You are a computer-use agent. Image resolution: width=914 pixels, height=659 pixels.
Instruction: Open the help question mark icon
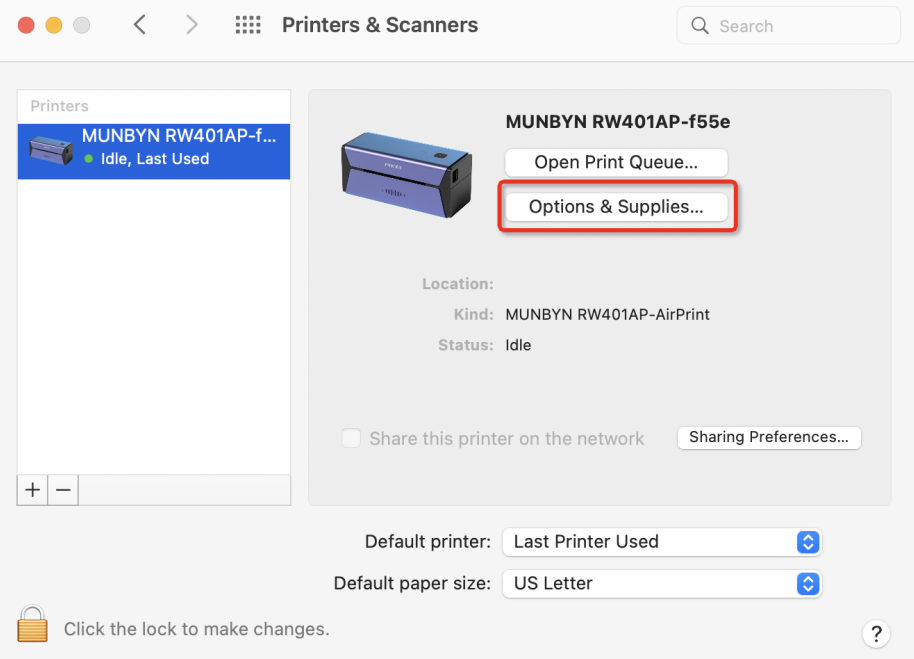(x=876, y=634)
